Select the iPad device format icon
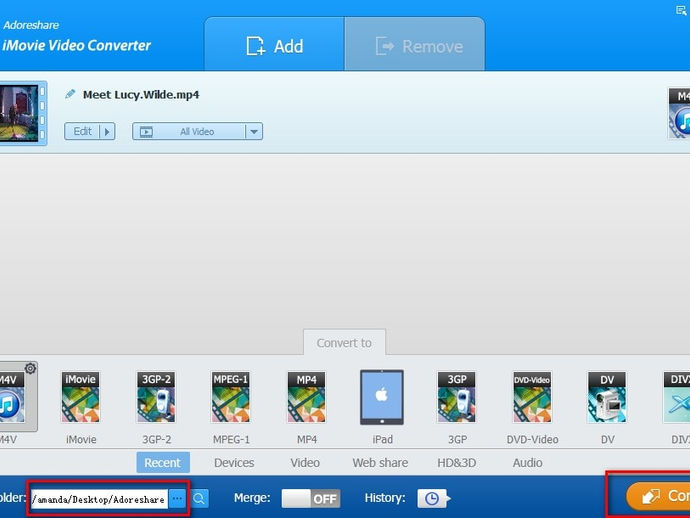Screen dimensions: 690x518 click(382, 397)
